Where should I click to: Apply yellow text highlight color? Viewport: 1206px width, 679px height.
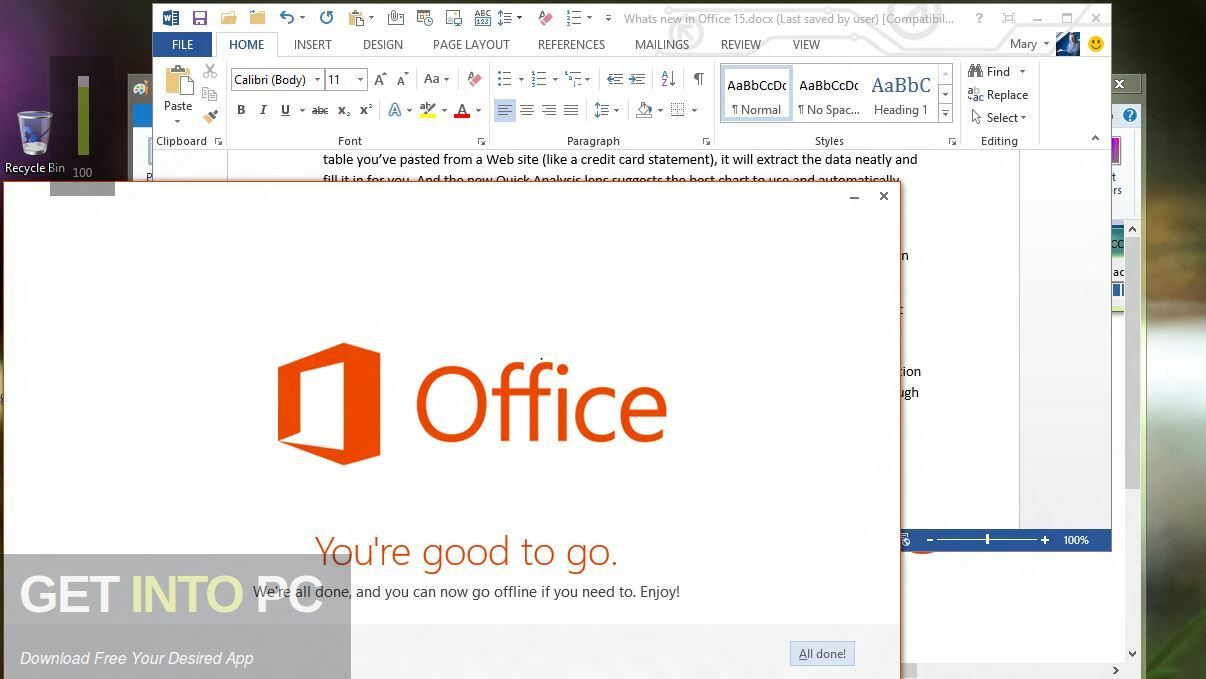(428, 110)
